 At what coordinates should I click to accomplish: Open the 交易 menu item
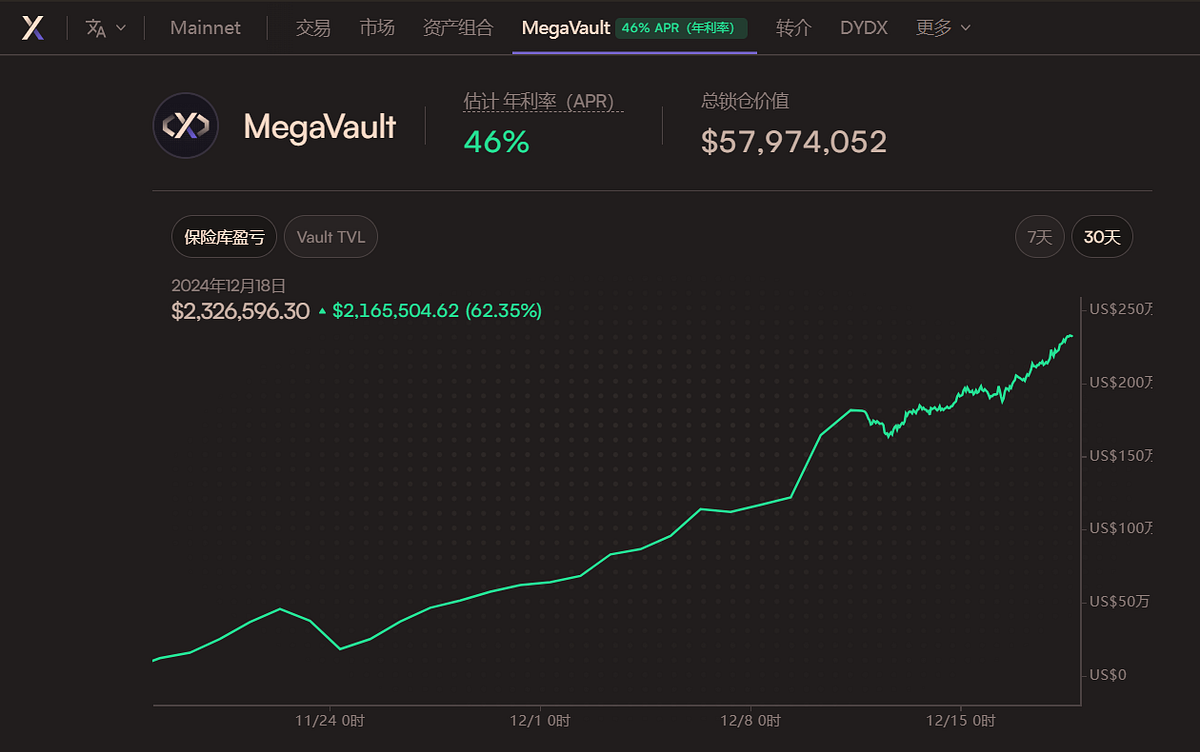311,28
